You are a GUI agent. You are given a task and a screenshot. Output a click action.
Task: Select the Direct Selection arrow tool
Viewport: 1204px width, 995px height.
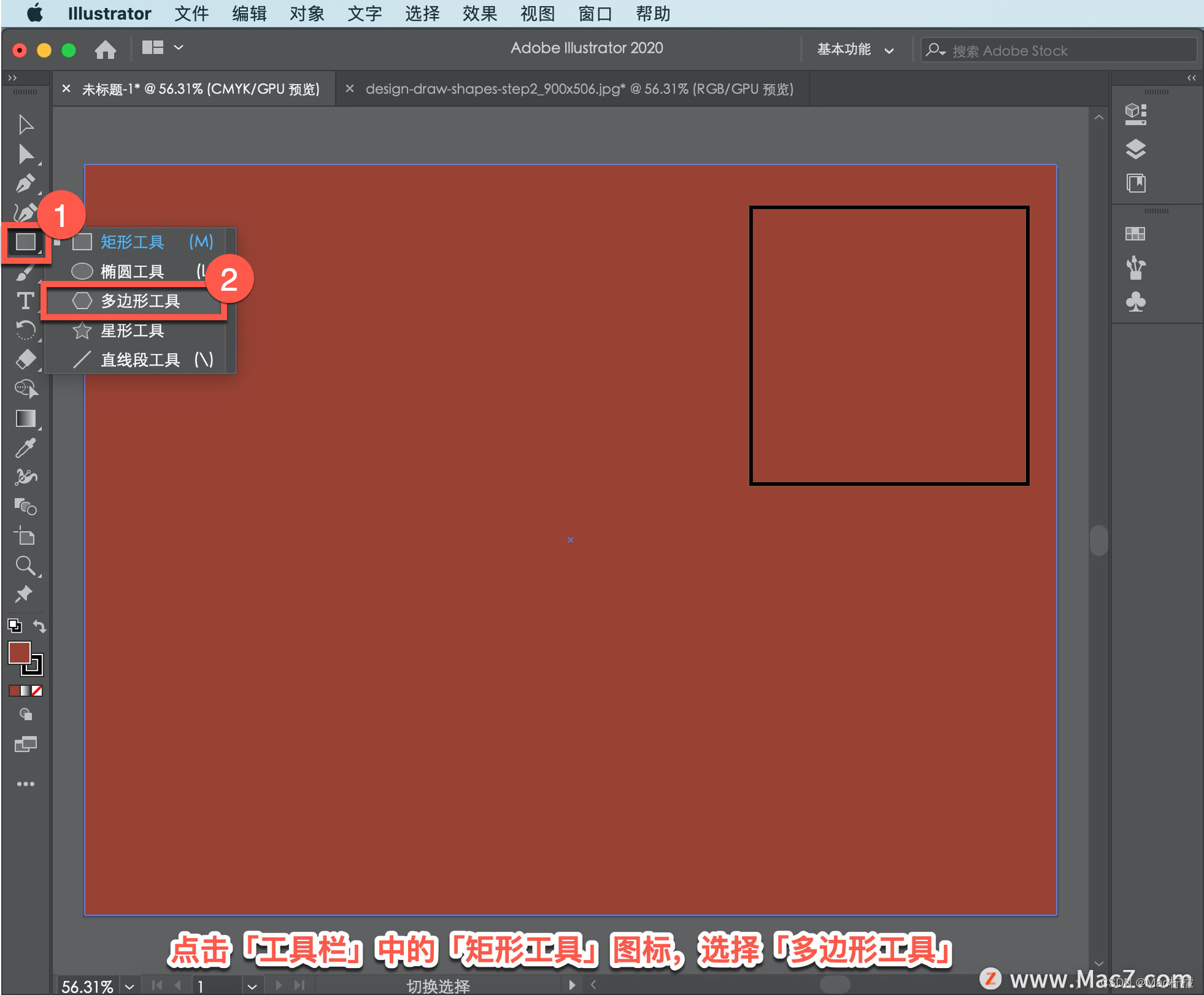[x=25, y=154]
